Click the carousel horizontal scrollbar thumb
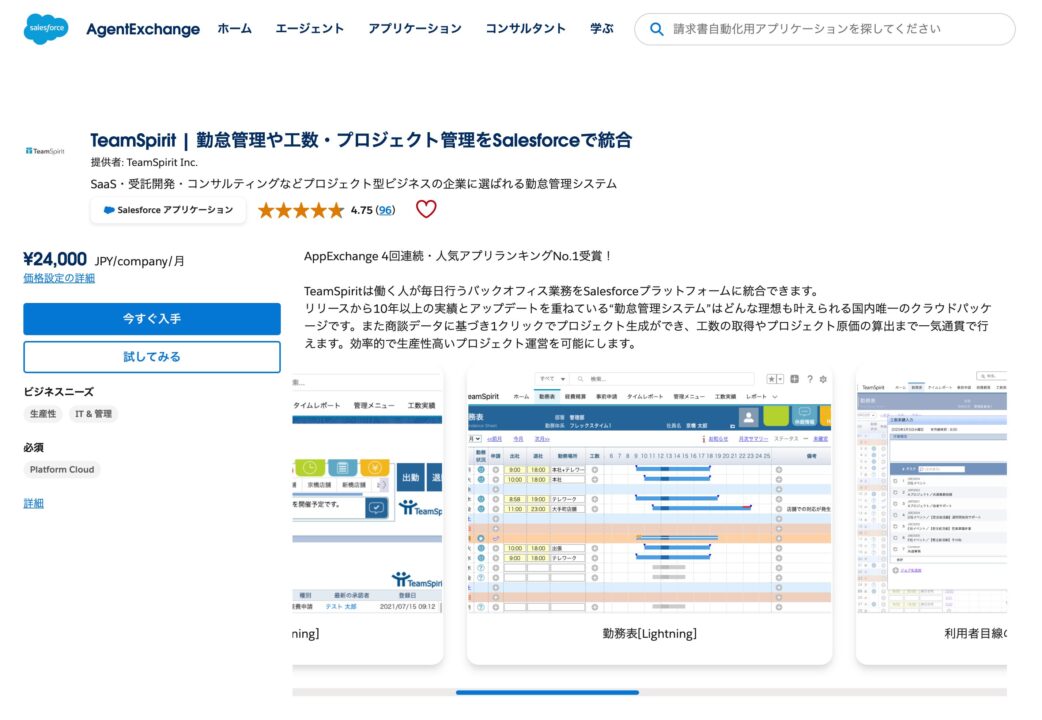This screenshot has width=1042, height=720. (547, 692)
